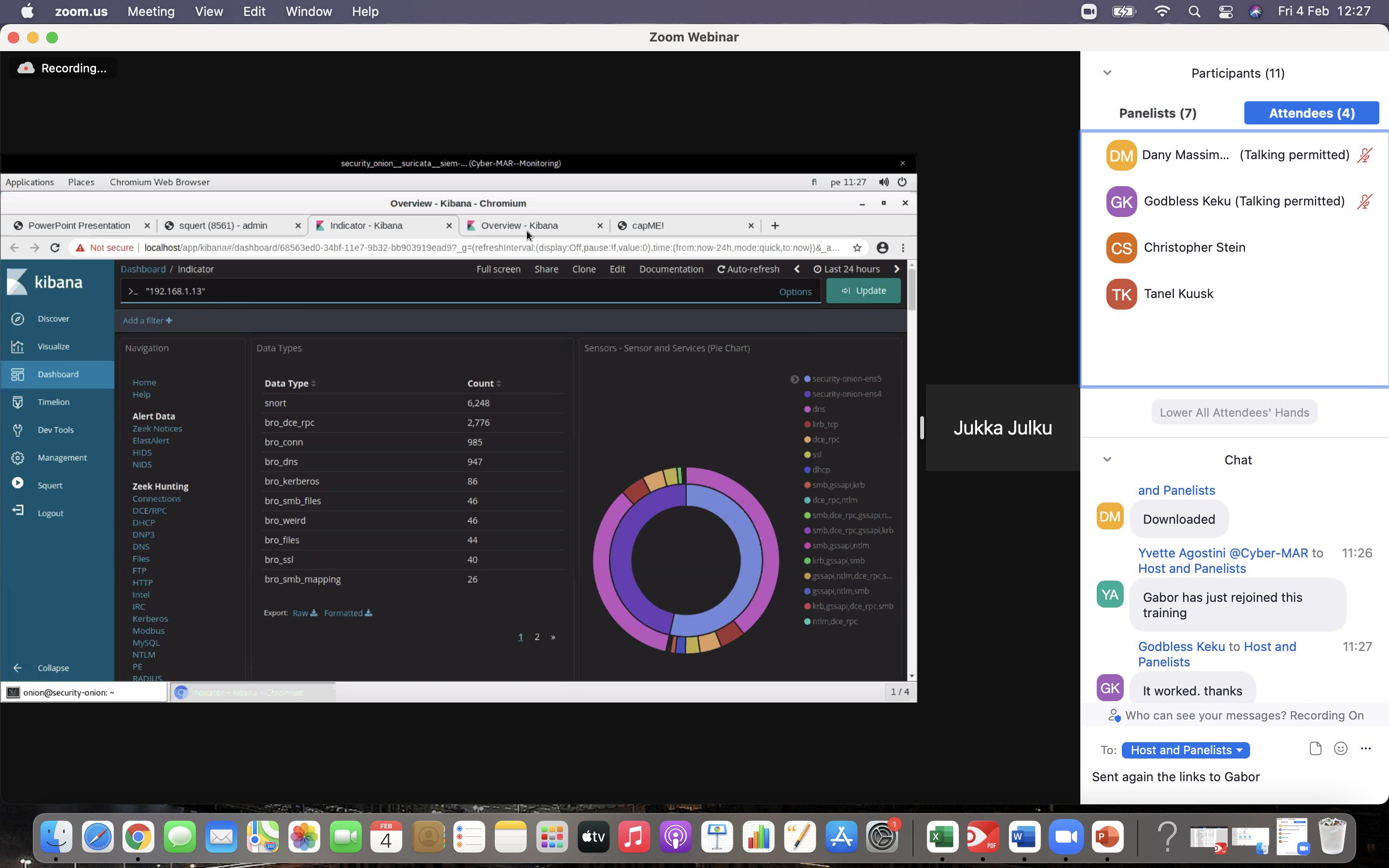Click Lower All Attendees' Hands button
The width and height of the screenshot is (1389, 868).
1234,412
